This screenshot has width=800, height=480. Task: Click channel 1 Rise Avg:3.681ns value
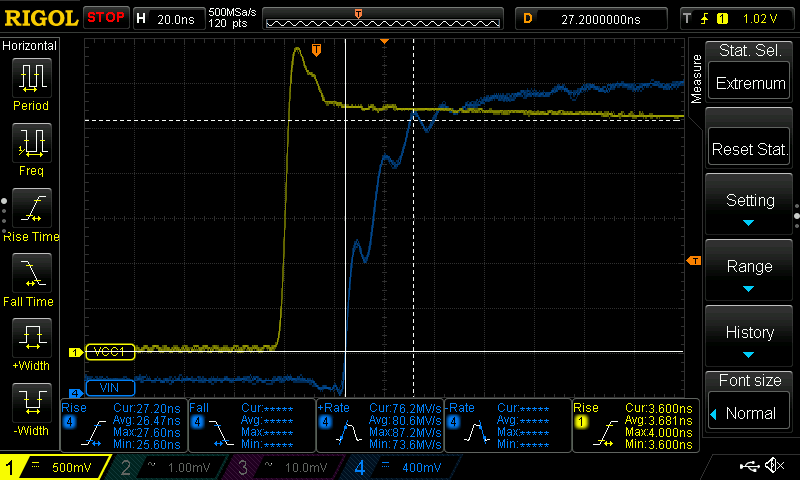pyautogui.click(x=659, y=421)
